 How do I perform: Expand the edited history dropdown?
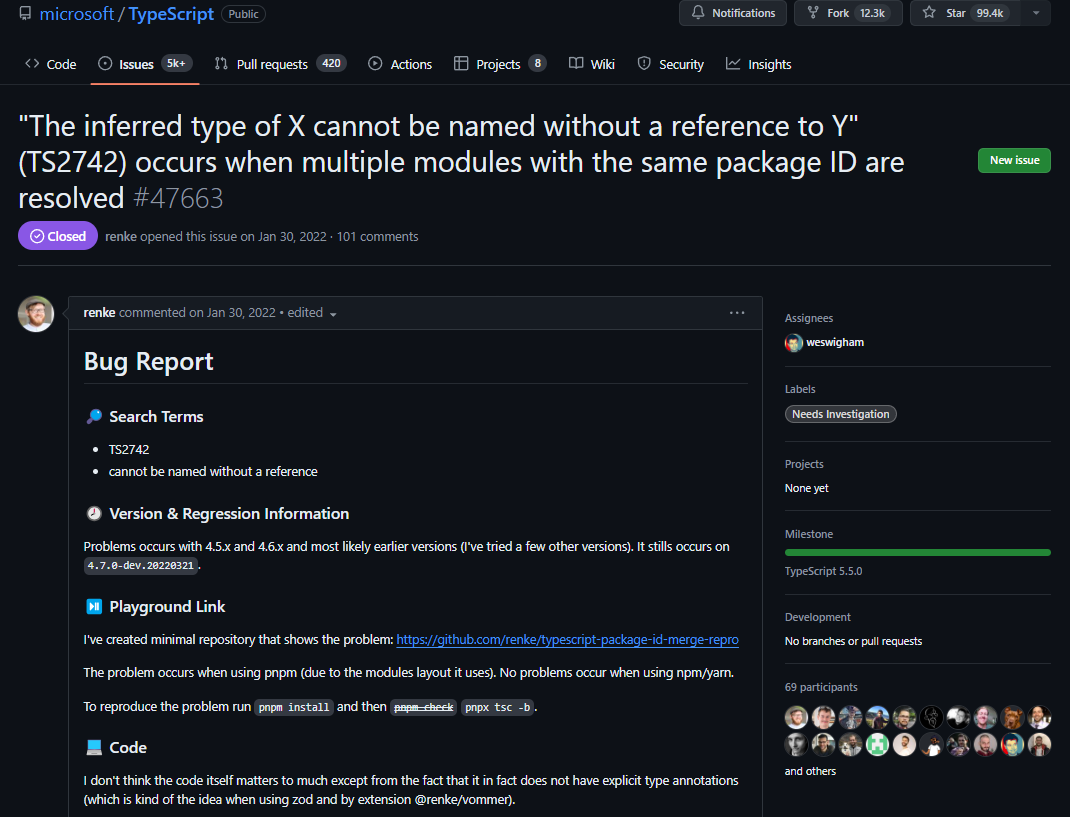pyautogui.click(x=313, y=313)
